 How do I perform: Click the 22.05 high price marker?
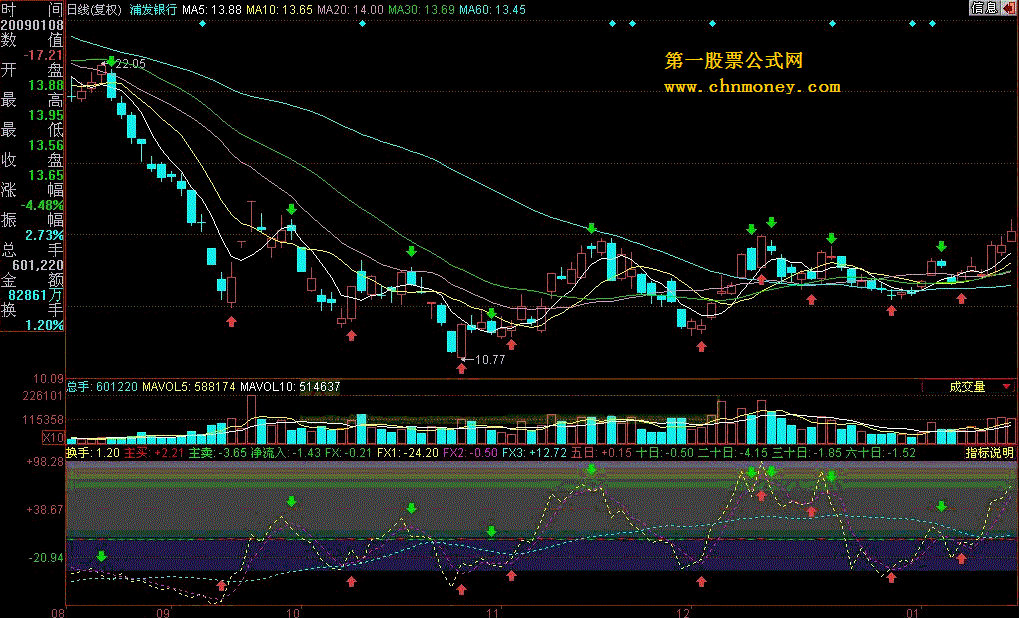(131, 64)
